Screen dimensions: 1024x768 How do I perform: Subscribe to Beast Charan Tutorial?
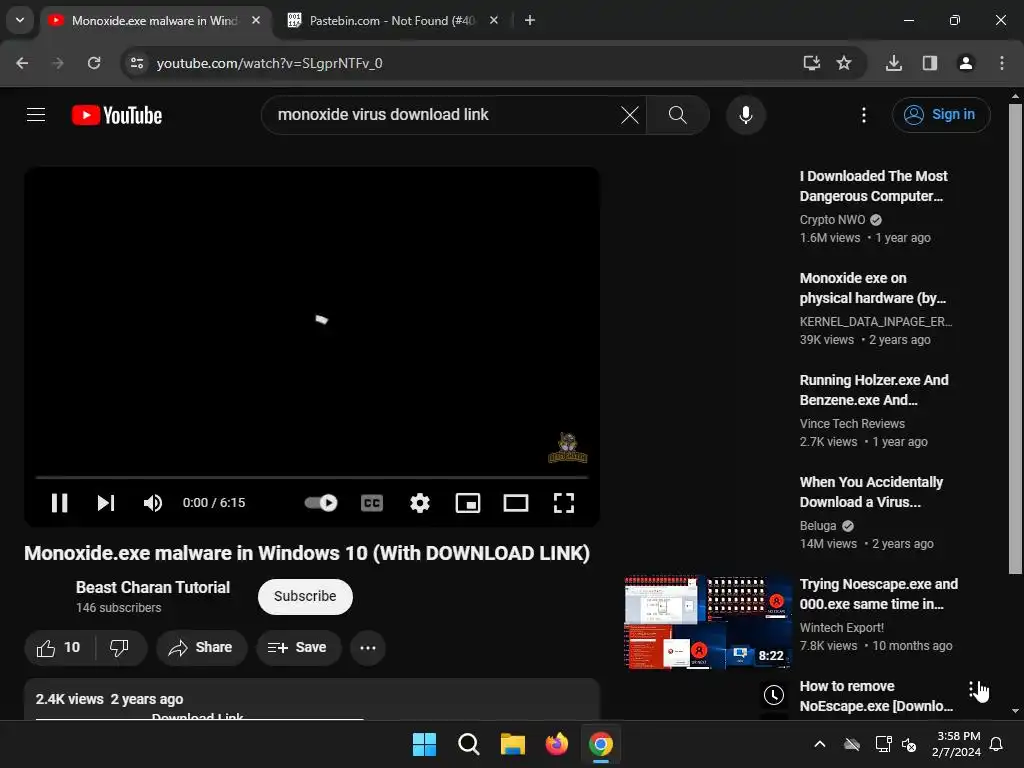(x=305, y=596)
